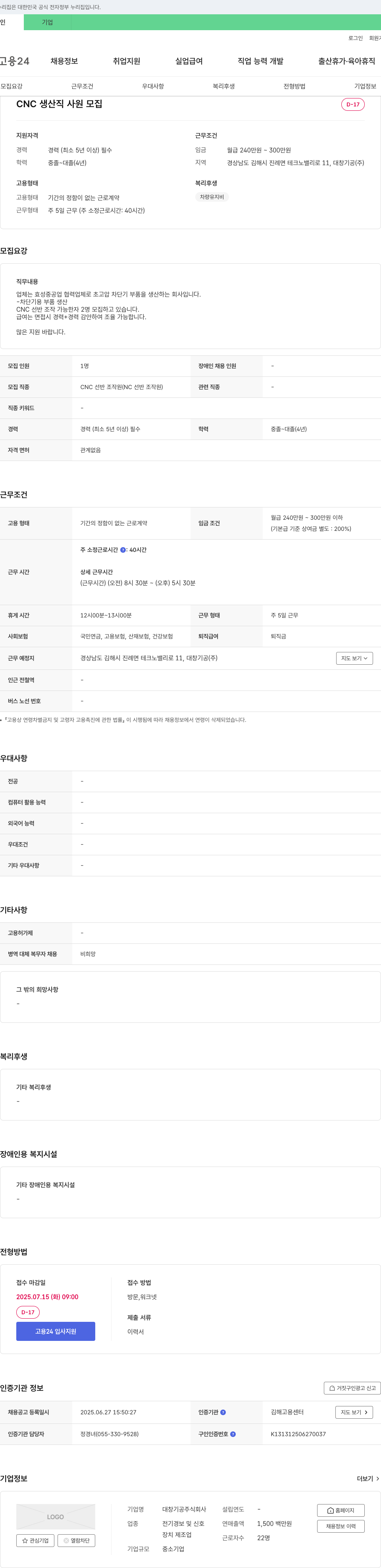Expand 지도 보기 for 근무 예정지
Image resolution: width=381 pixels, height=1568 pixels.
pos(354,658)
